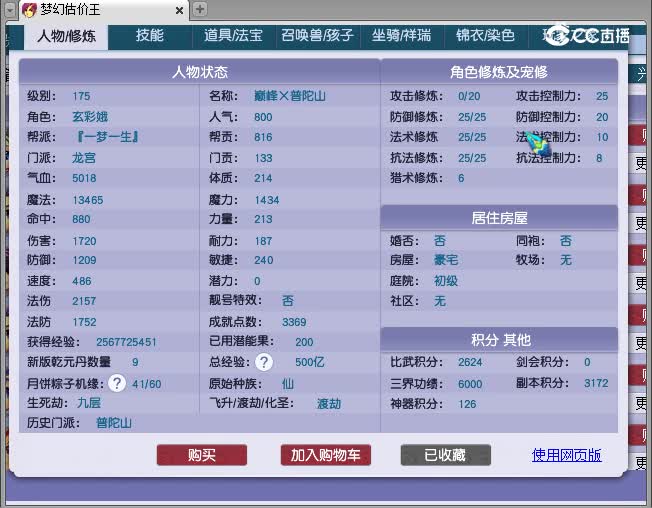Click the 比武积分 value 2624

coord(470,362)
